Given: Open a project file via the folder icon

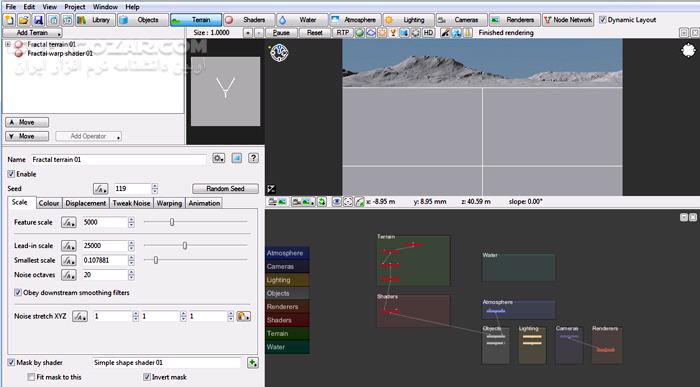Looking at the screenshot, I should 24,20.
